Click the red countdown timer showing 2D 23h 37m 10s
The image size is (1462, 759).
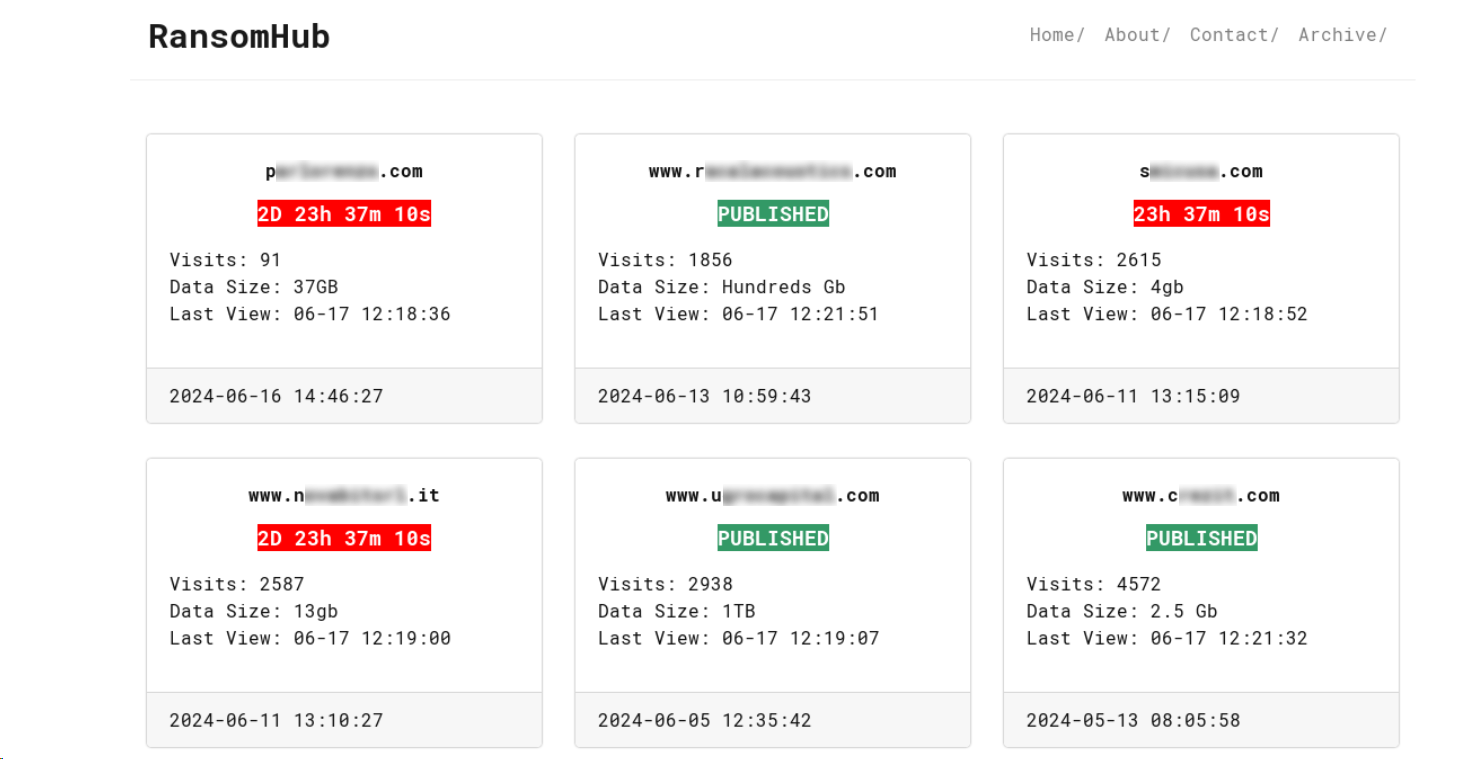[344, 213]
